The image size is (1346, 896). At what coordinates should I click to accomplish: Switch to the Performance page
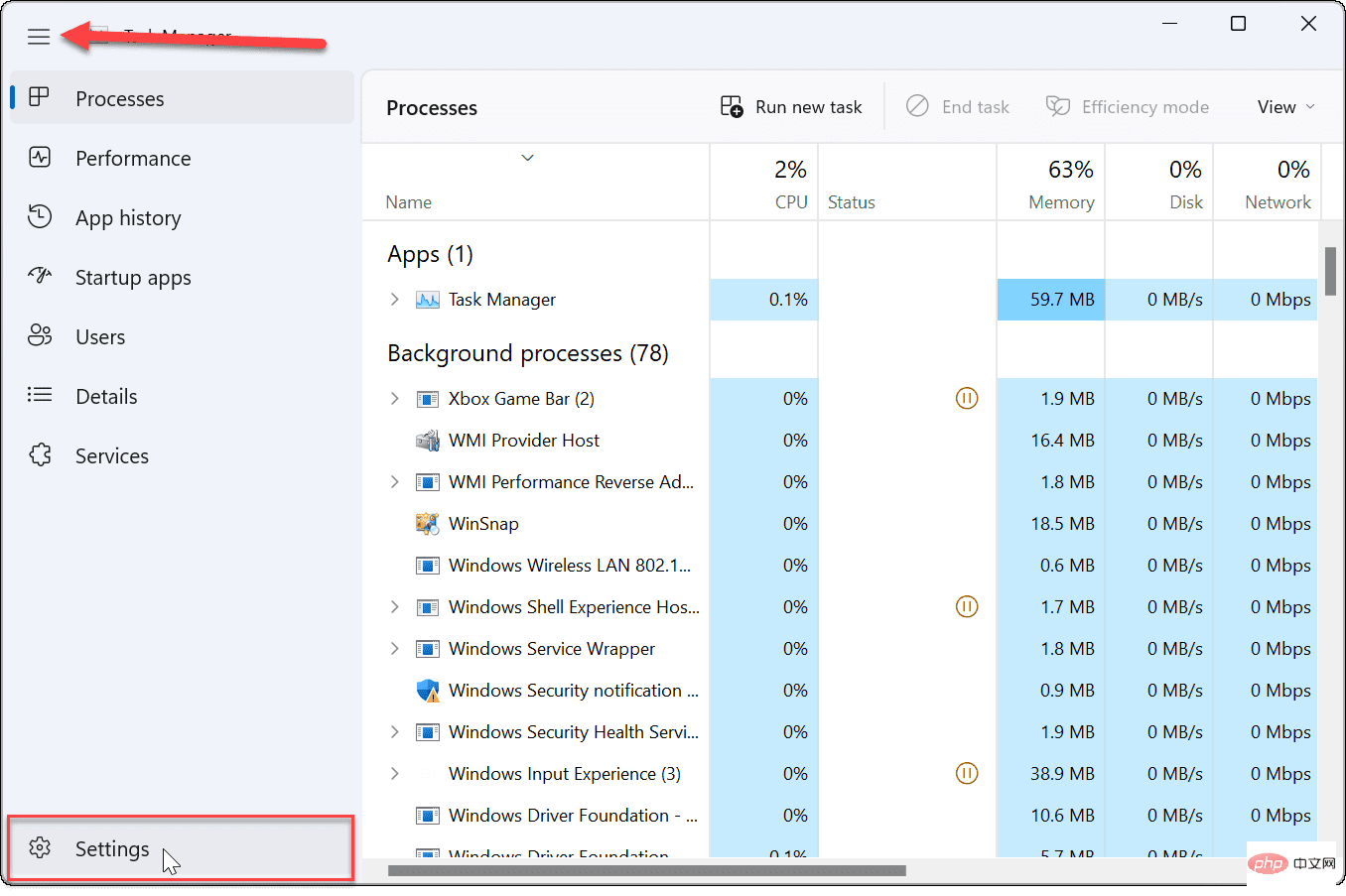click(183, 157)
